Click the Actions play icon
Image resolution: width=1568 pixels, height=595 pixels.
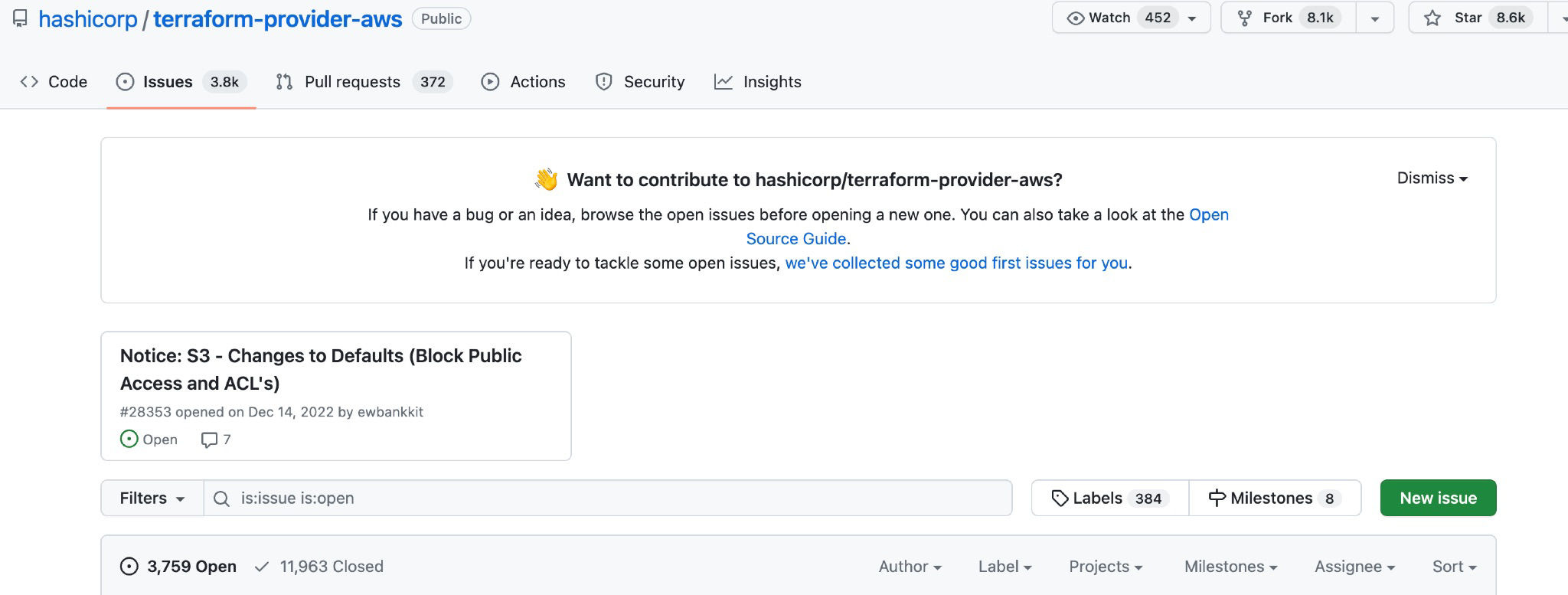[490, 82]
